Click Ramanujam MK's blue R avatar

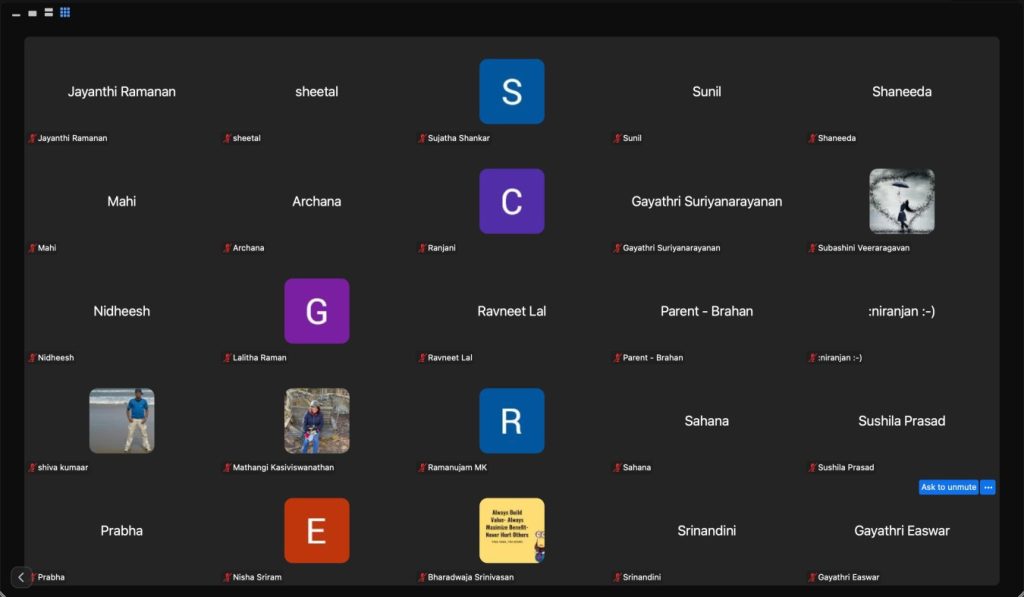[x=511, y=421]
